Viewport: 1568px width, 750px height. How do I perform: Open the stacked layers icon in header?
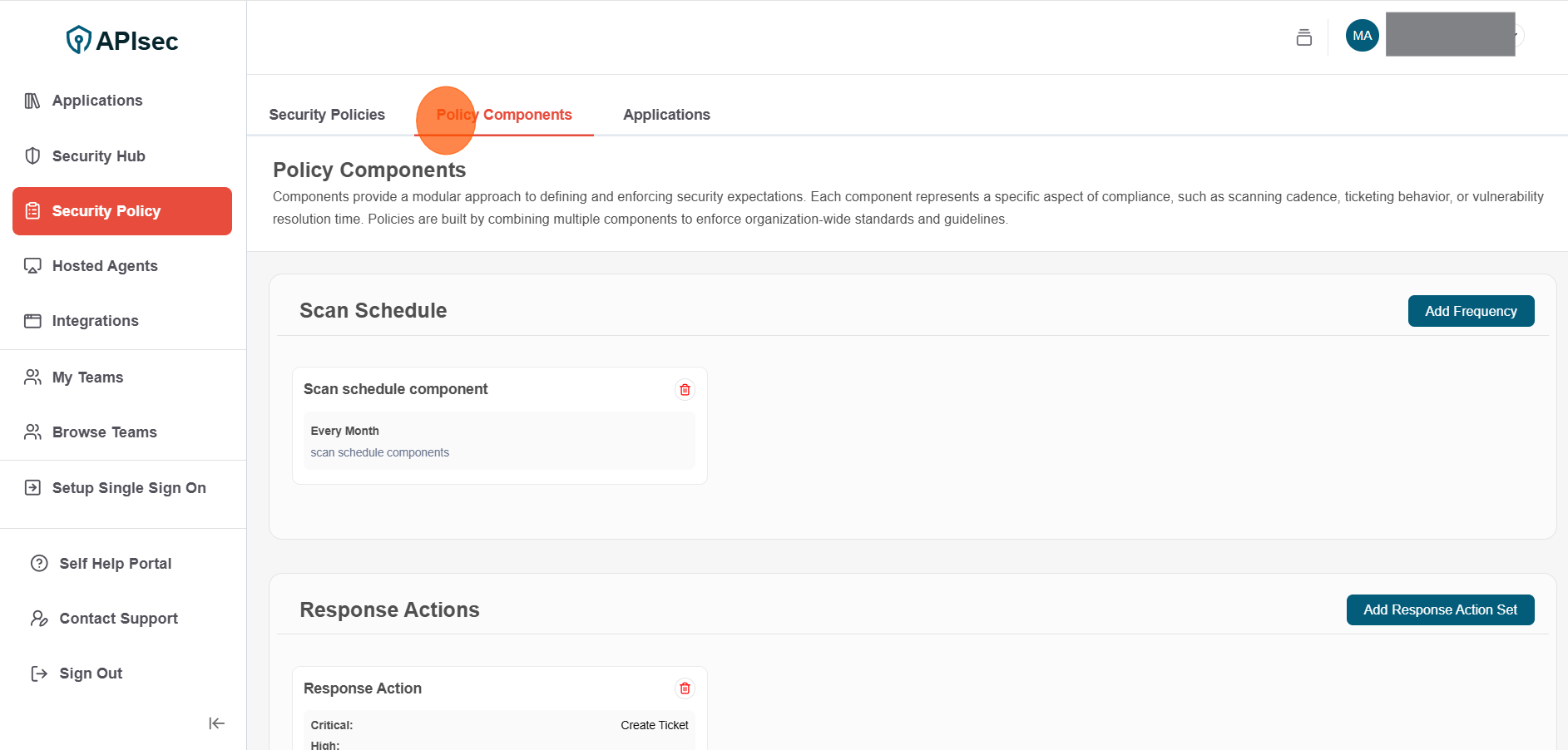[1303, 37]
